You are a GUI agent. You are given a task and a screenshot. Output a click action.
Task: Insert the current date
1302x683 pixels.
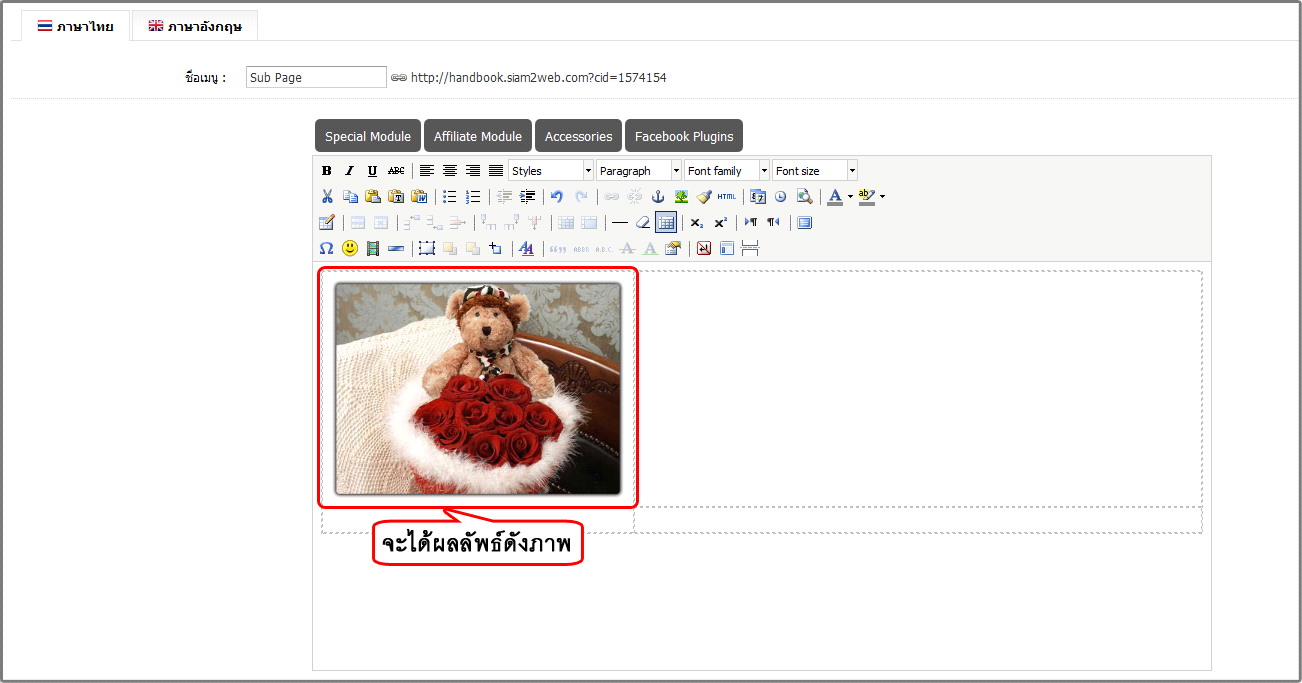coord(757,197)
